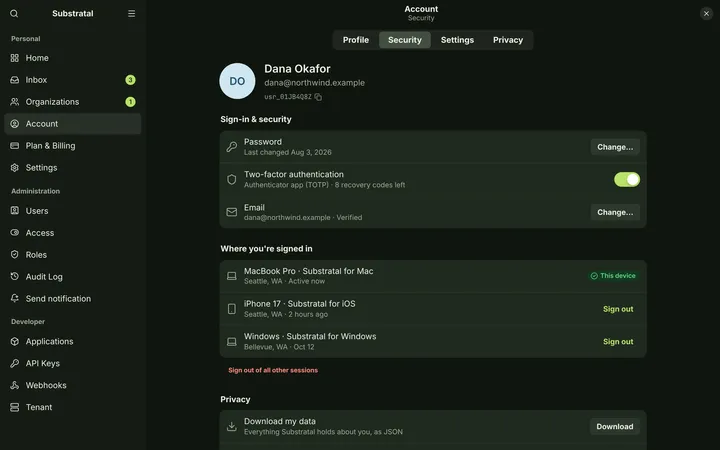Screen dimensions: 720x450
Task: Disable two-factor authentication toggle
Action: point(627,180)
